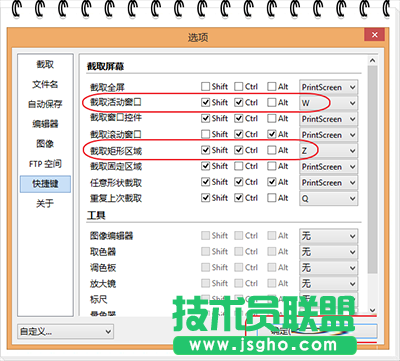Open the 自定义... dropdown
The height and width of the screenshot is (361, 400).
pyautogui.click(x=65, y=331)
